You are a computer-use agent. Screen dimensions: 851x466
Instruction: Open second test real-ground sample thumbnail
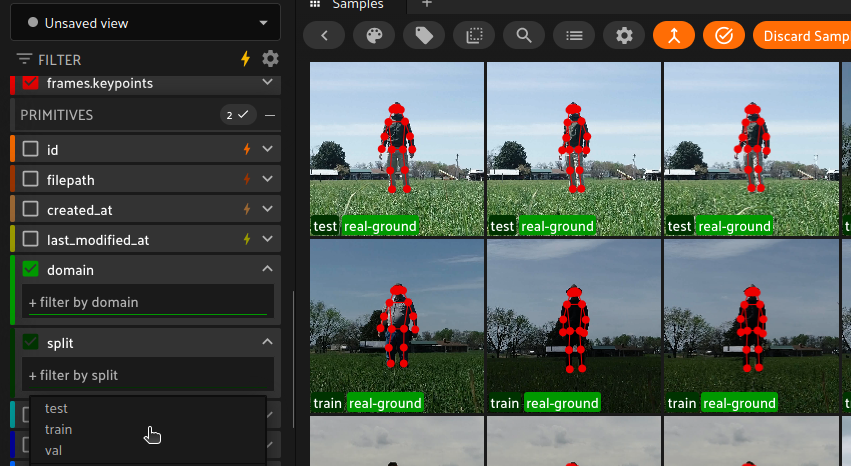point(574,149)
